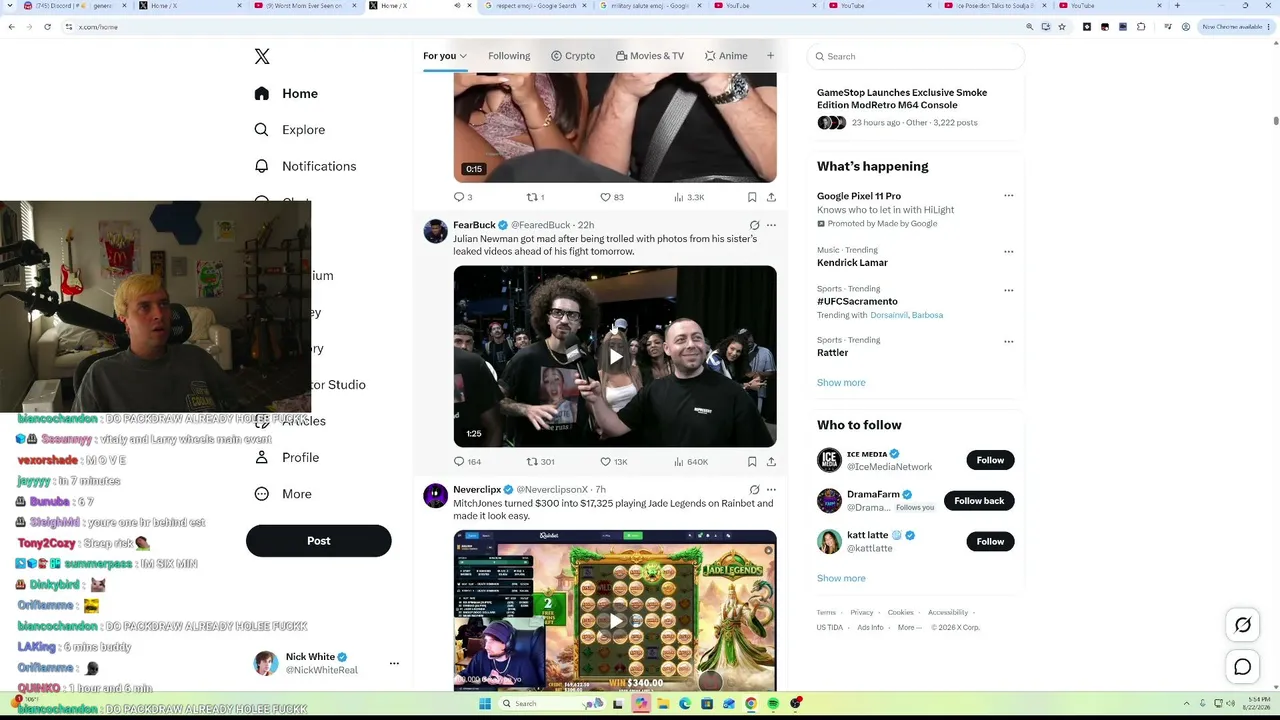Reply to the post with 3 comments
The width and height of the screenshot is (1280, 720).
[463, 197]
